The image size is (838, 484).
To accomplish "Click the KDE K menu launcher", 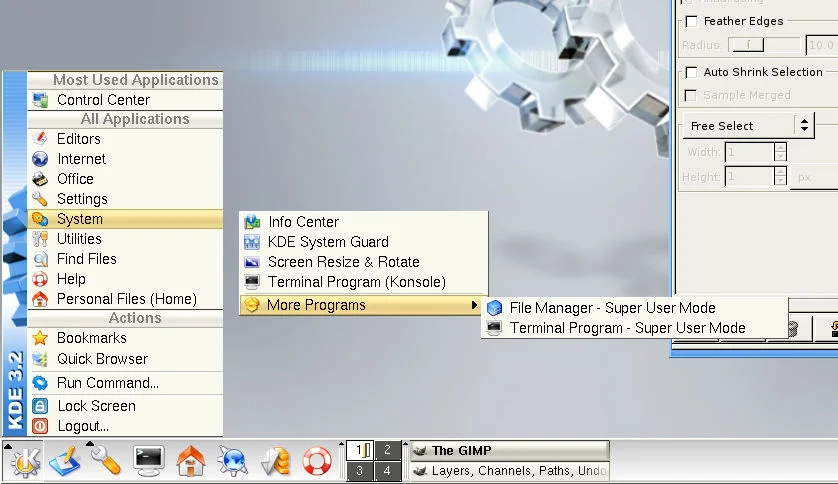I will (24, 461).
